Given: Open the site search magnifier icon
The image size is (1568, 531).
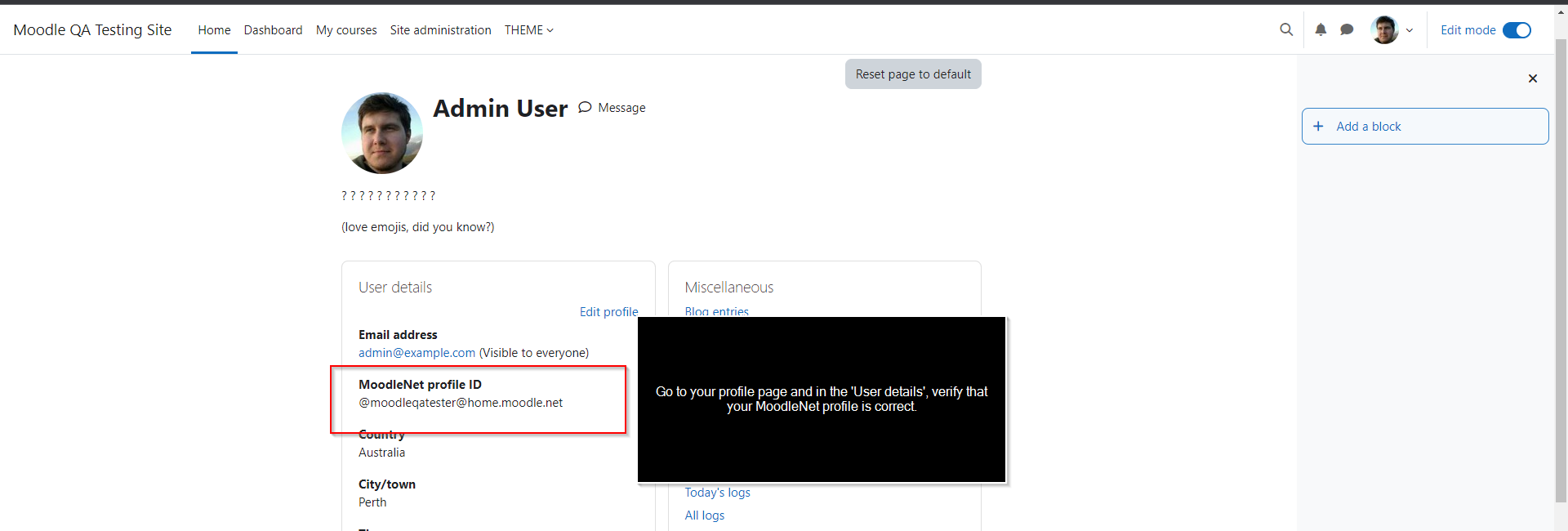Looking at the screenshot, I should 1286,29.
